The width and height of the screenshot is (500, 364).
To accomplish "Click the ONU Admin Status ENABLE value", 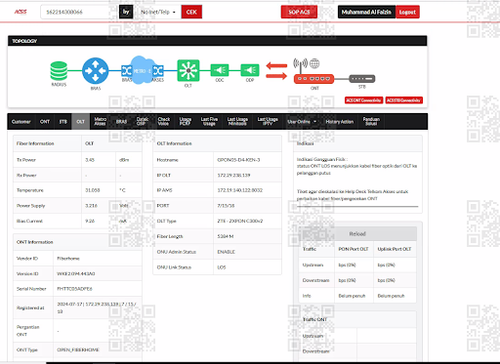I will point(226,252).
